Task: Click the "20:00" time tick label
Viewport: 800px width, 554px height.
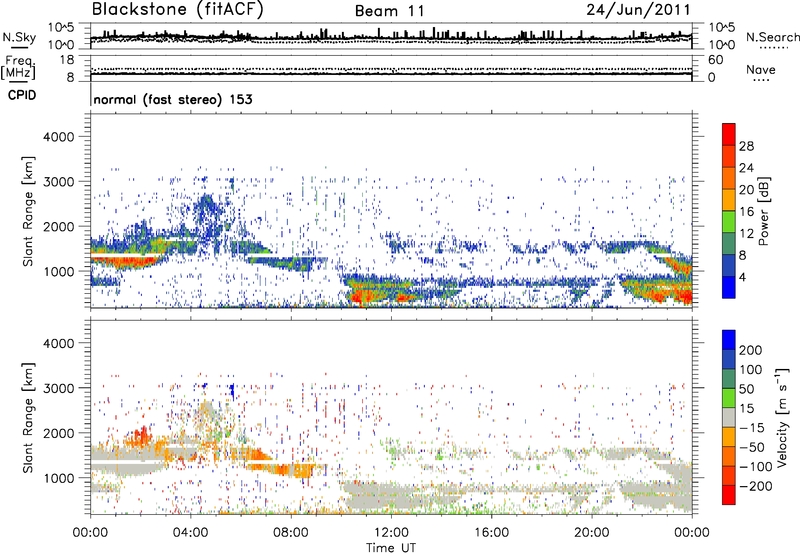Action: coord(591,533)
